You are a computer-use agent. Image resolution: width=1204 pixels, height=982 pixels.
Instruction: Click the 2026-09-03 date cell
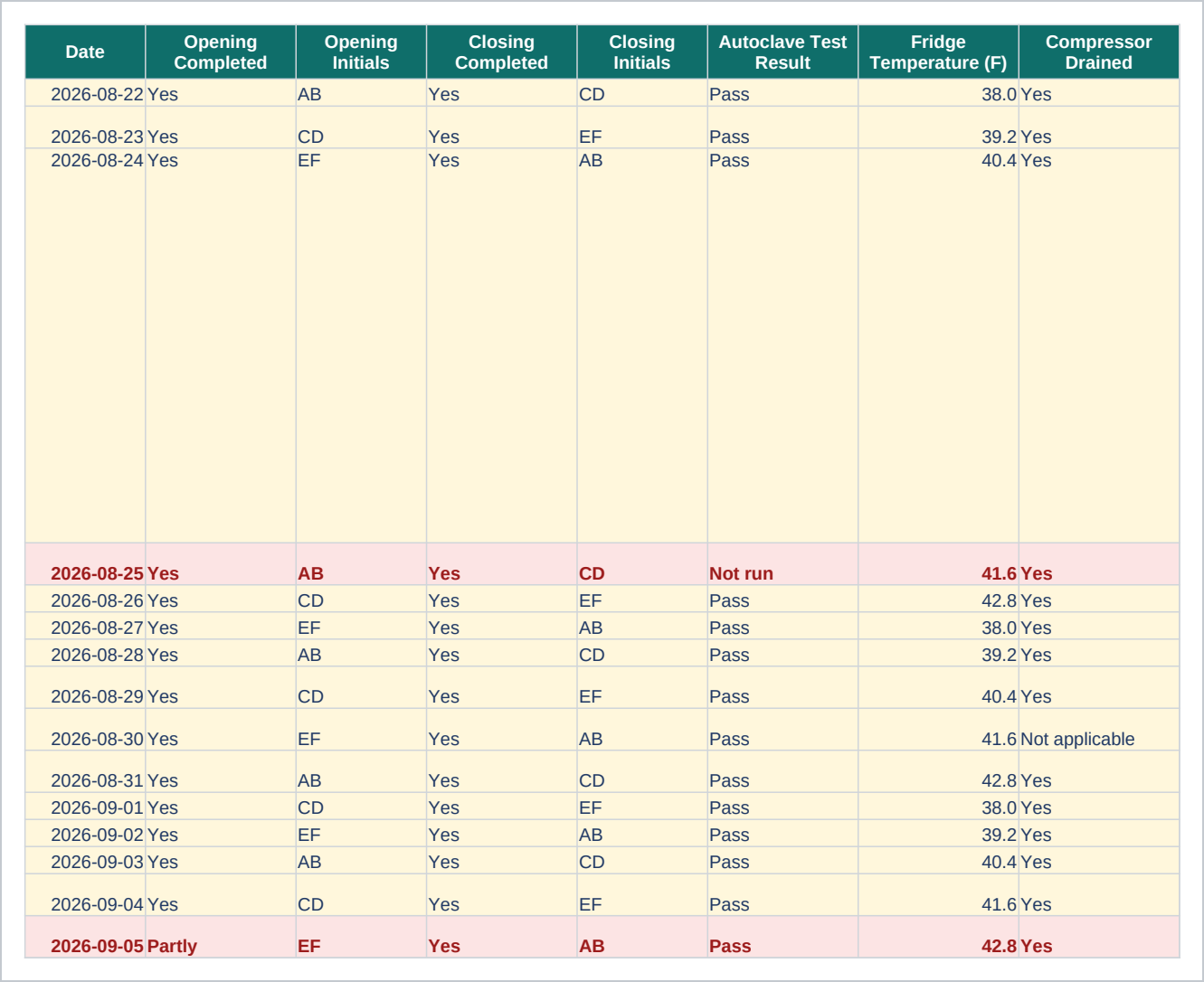pyautogui.click(x=85, y=860)
